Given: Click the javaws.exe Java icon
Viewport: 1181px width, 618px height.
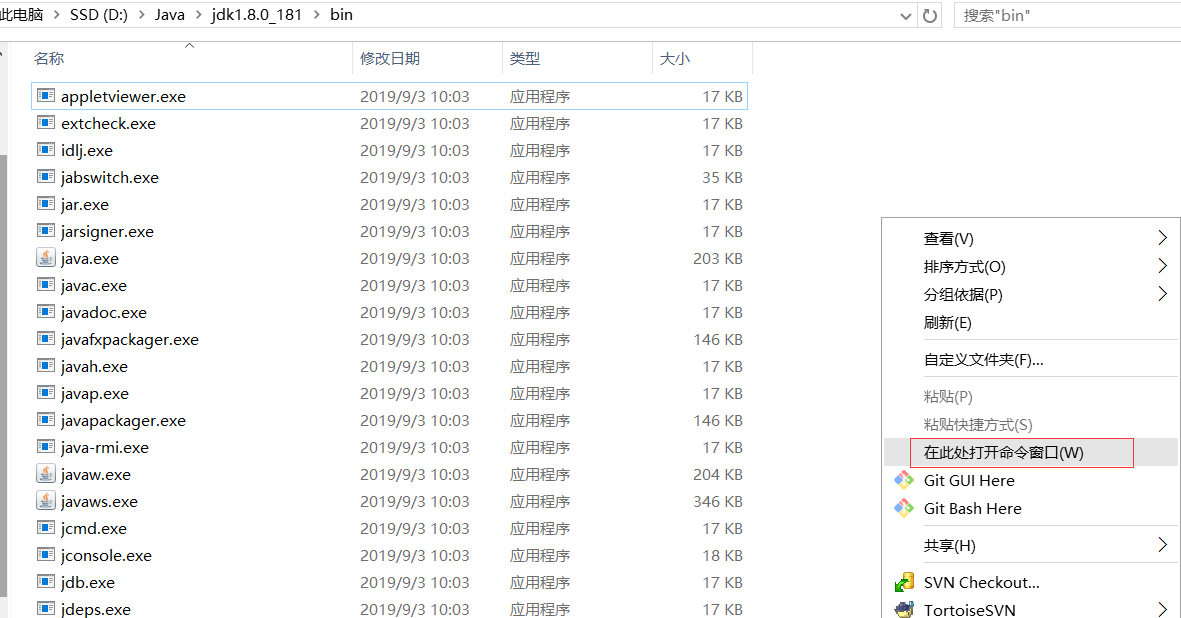Looking at the screenshot, I should [x=45, y=501].
